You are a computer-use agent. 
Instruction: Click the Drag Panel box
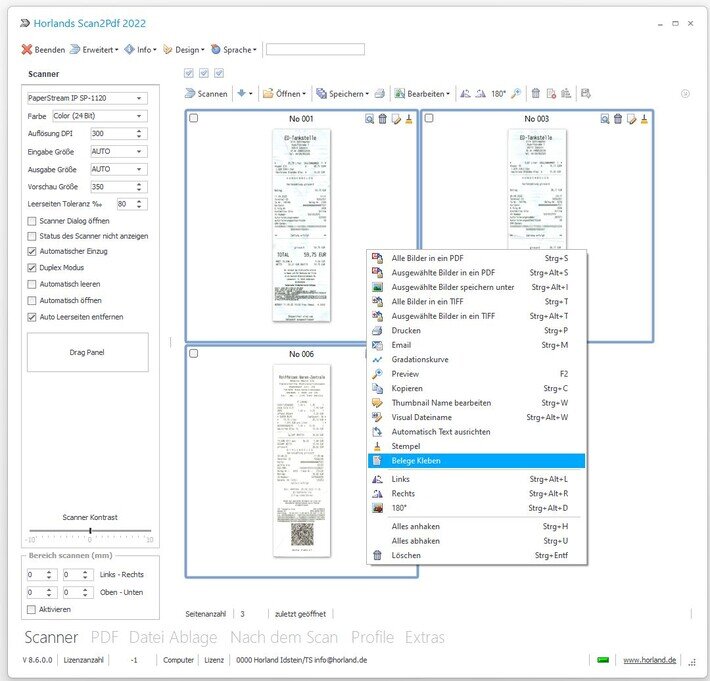click(87, 352)
